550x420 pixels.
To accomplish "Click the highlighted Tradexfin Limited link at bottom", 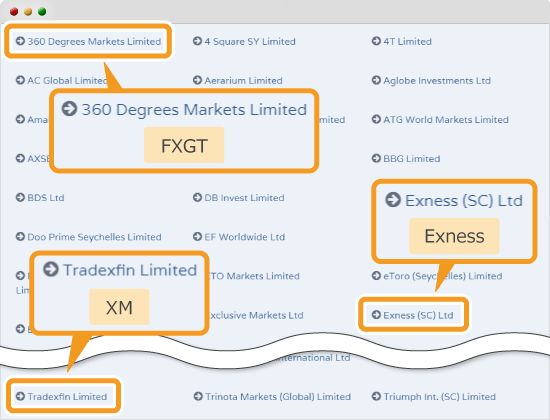I will [x=67, y=396].
